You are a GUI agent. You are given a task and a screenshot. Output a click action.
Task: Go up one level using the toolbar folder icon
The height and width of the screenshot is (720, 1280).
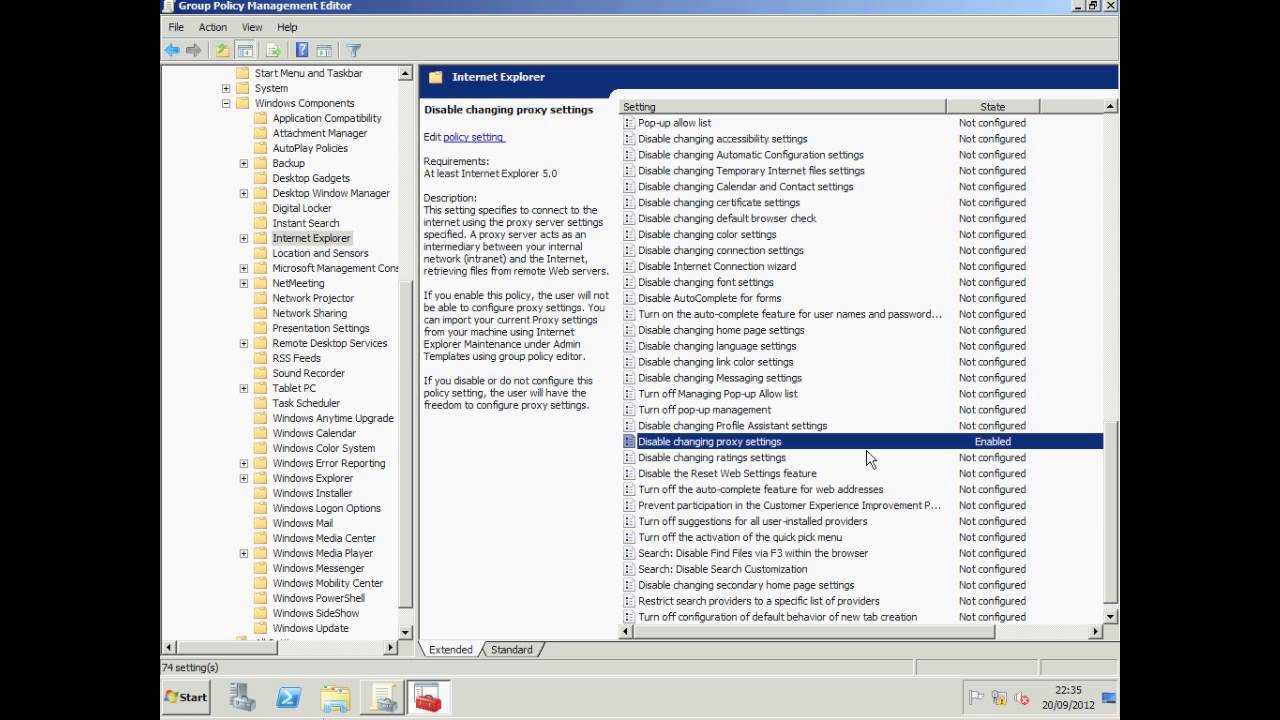coord(223,50)
